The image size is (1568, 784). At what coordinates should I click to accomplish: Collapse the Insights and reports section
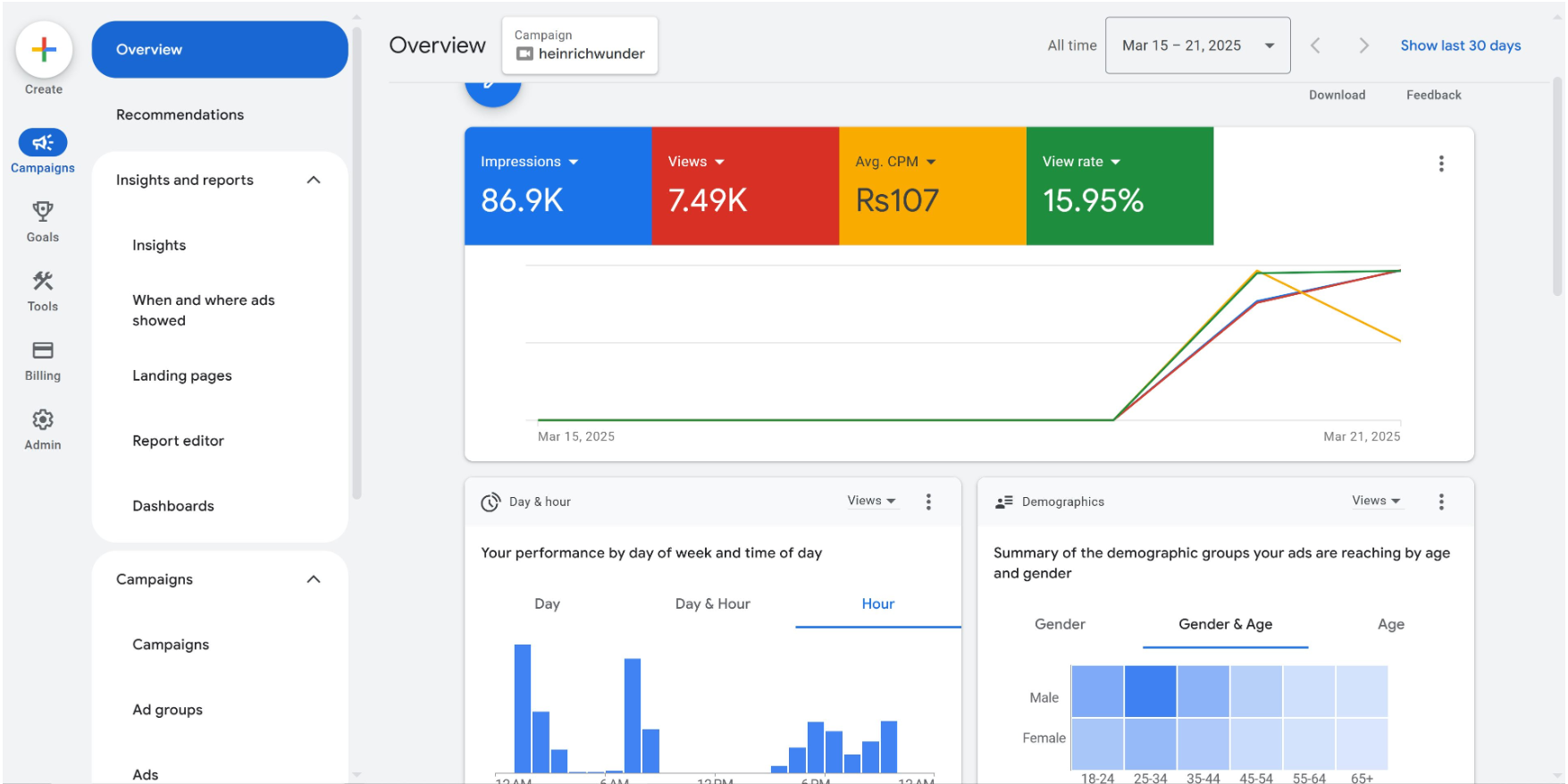coord(314,181)
